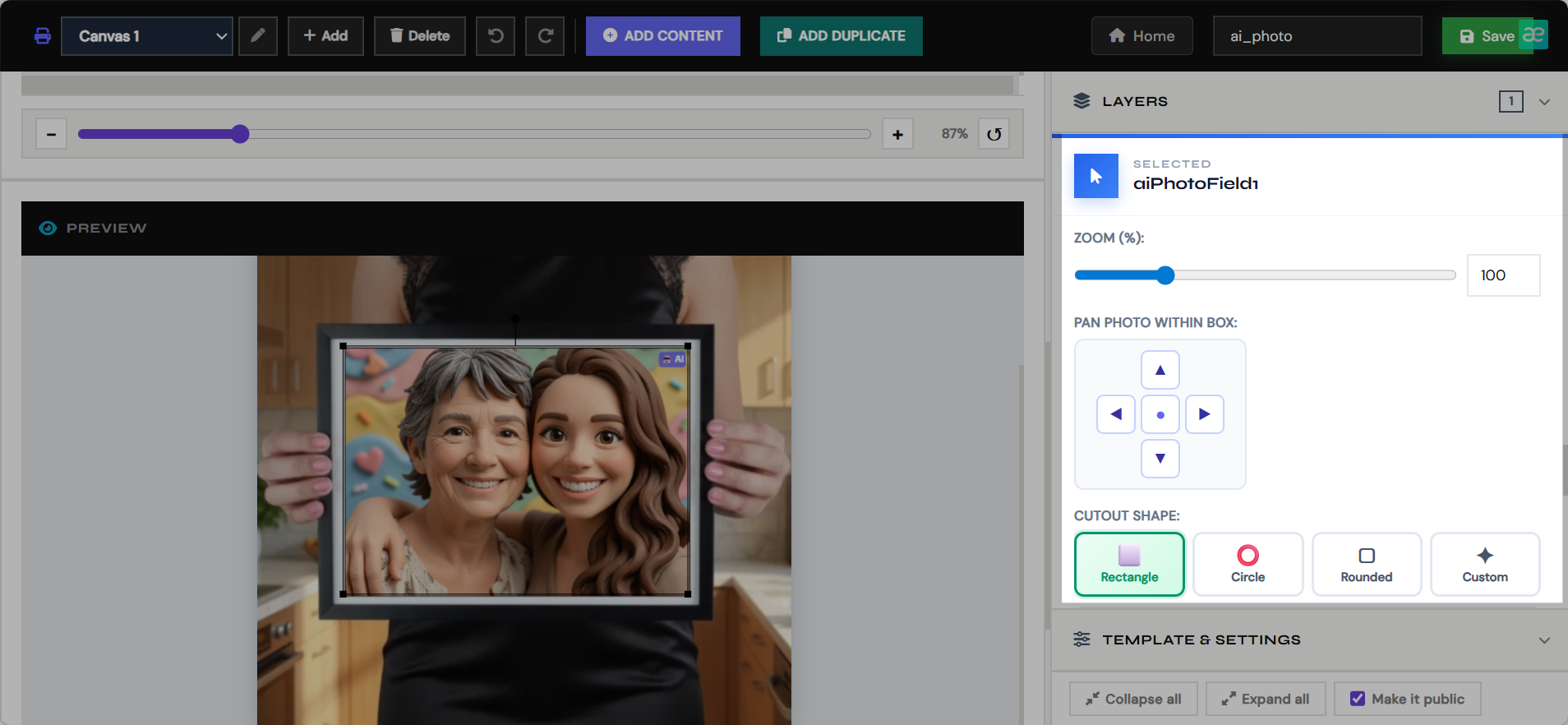Click the selected cursor icon for aiPhotoField1
1568x725 pixels.
click(x=1096, y=176)
